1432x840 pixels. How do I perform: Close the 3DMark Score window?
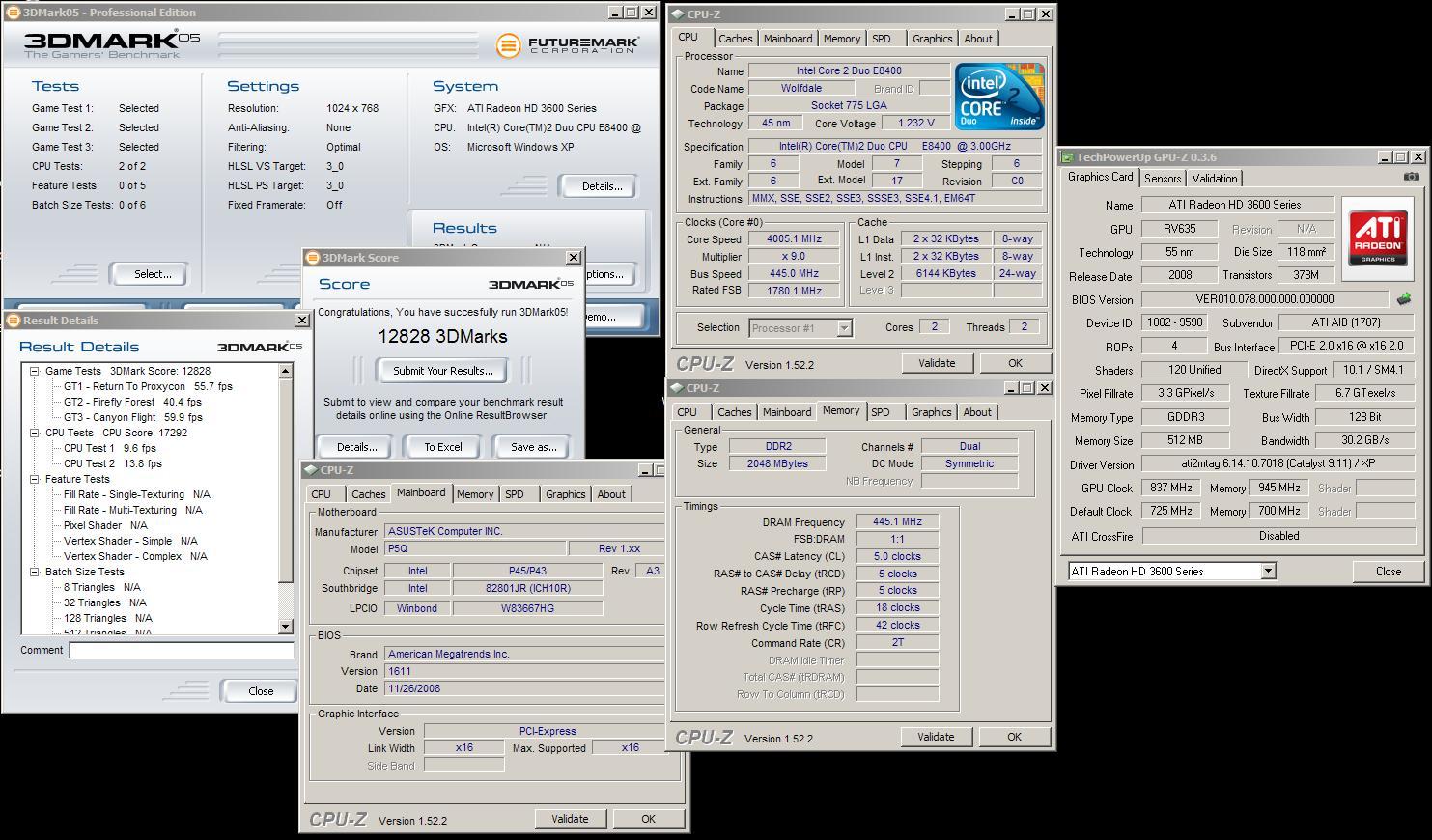pyautogui.click(x=573, y=258)
